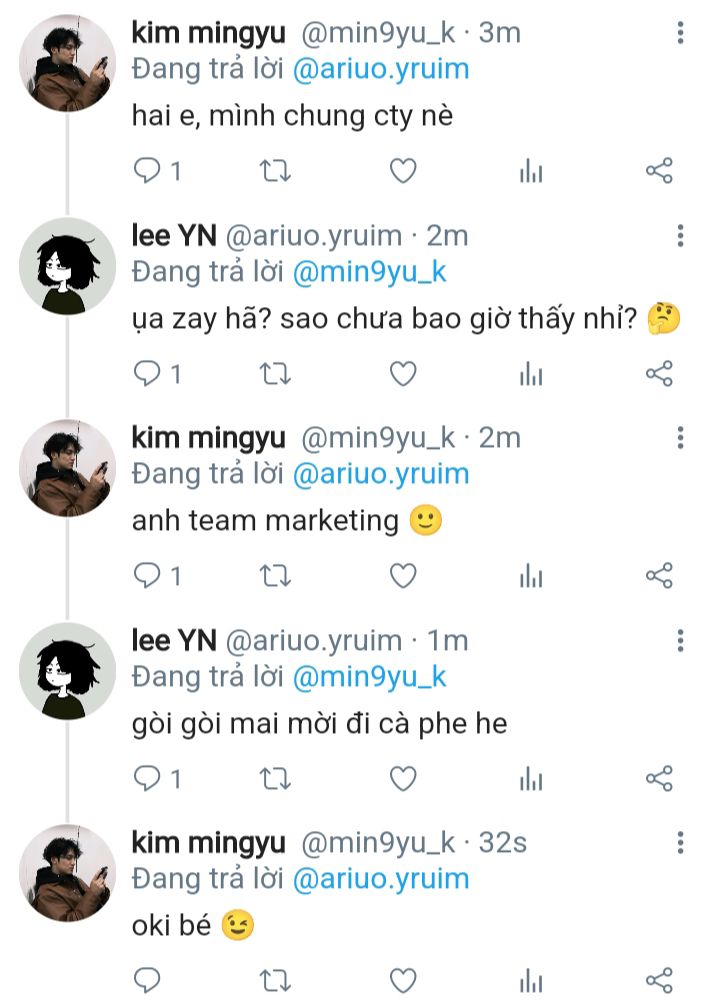
Task: Retweet the "hai e, mình chung cty nè" tweet
Action: [x=275, y=171]
